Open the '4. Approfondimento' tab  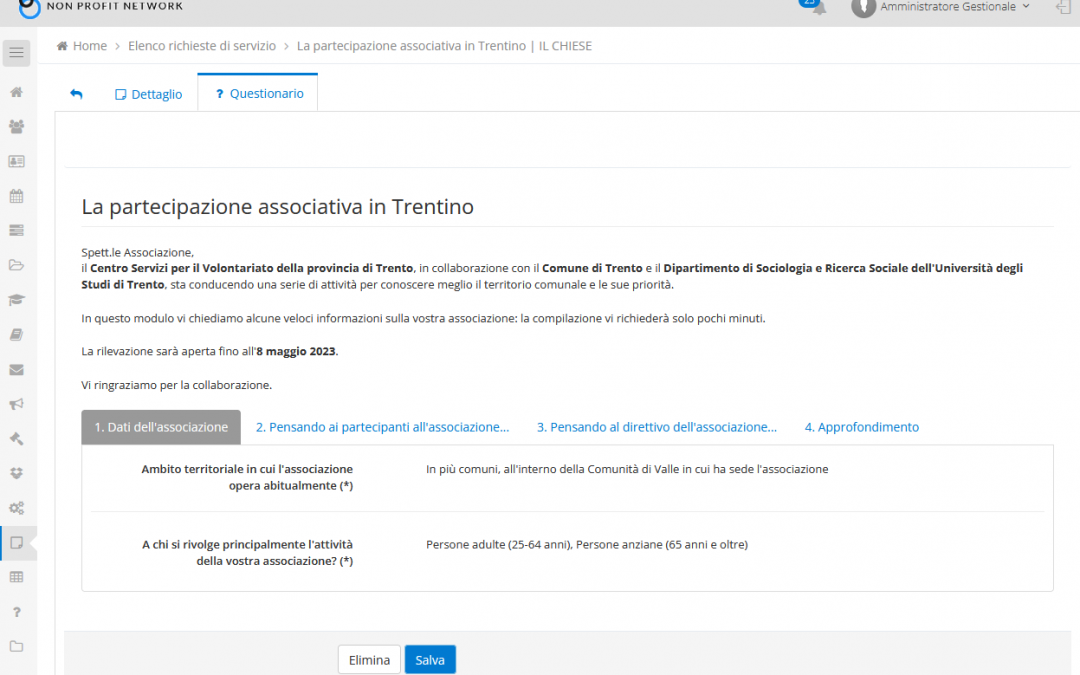(862, 427)
